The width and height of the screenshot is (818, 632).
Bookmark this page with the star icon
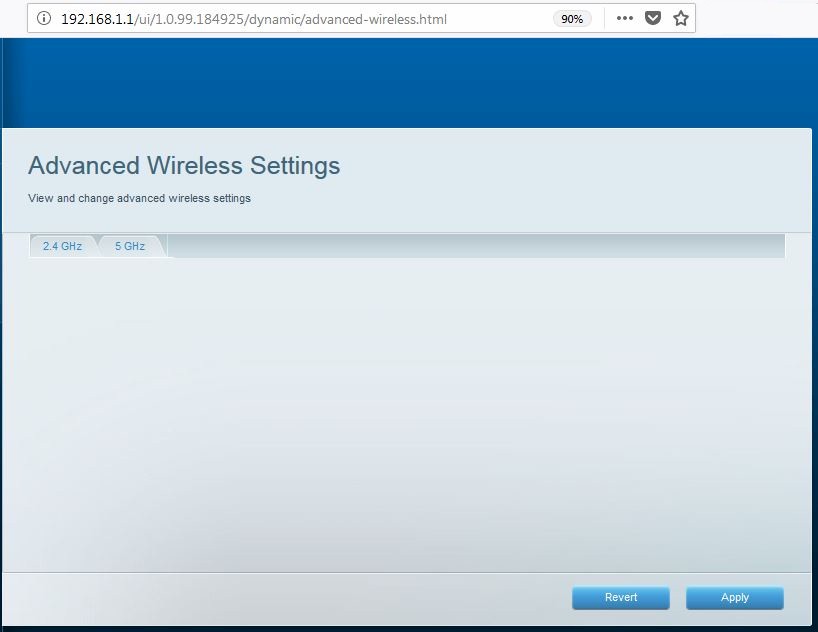click(680, 19)
